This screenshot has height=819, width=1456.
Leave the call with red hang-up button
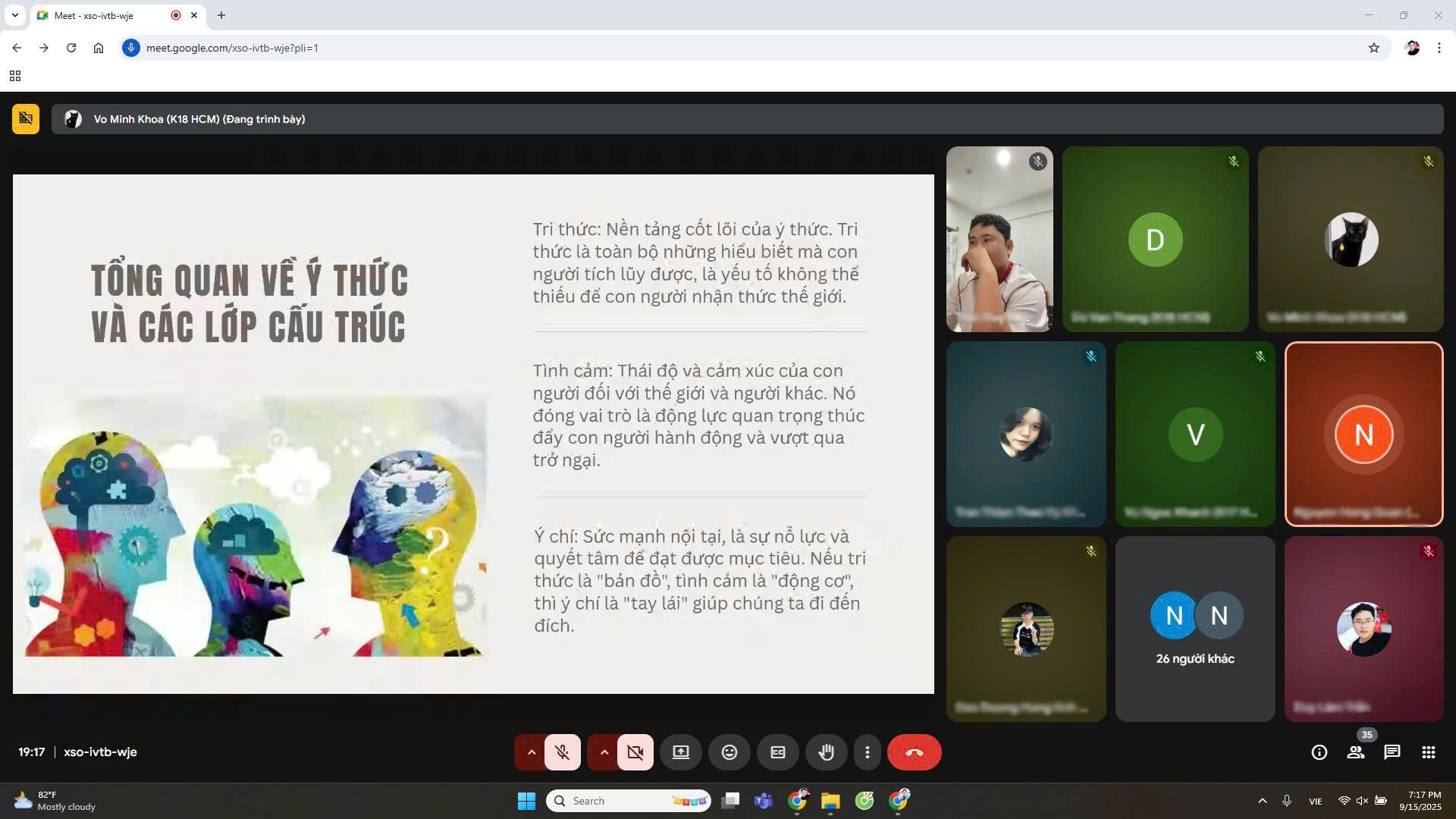[x=914, y=752]
